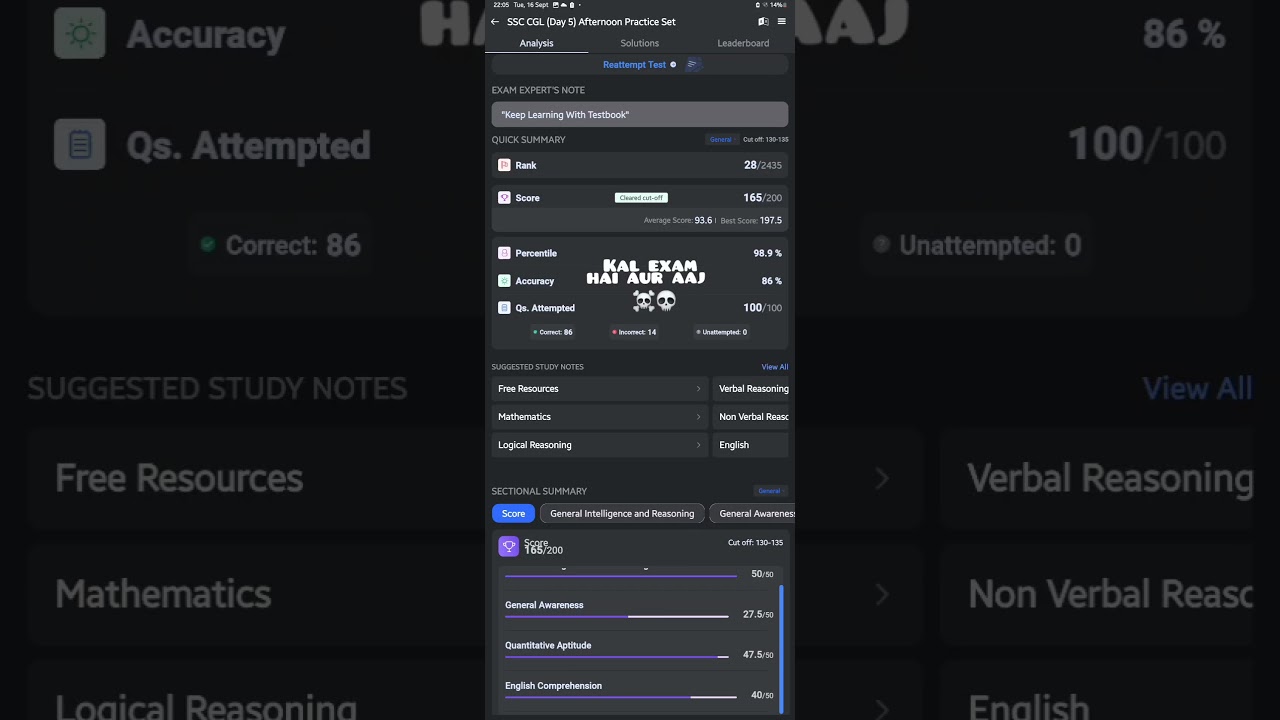The height and width of the screenshot is (720, 1280).
Task: Tap the Score trophy icon in Quick Summary
Action: point(504,198)
